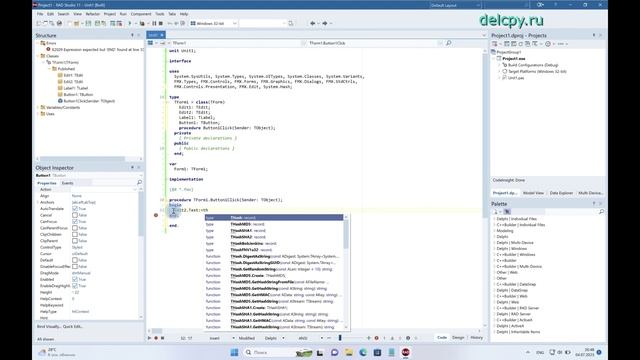Close the Unit1 editor tab

point(162,35)
